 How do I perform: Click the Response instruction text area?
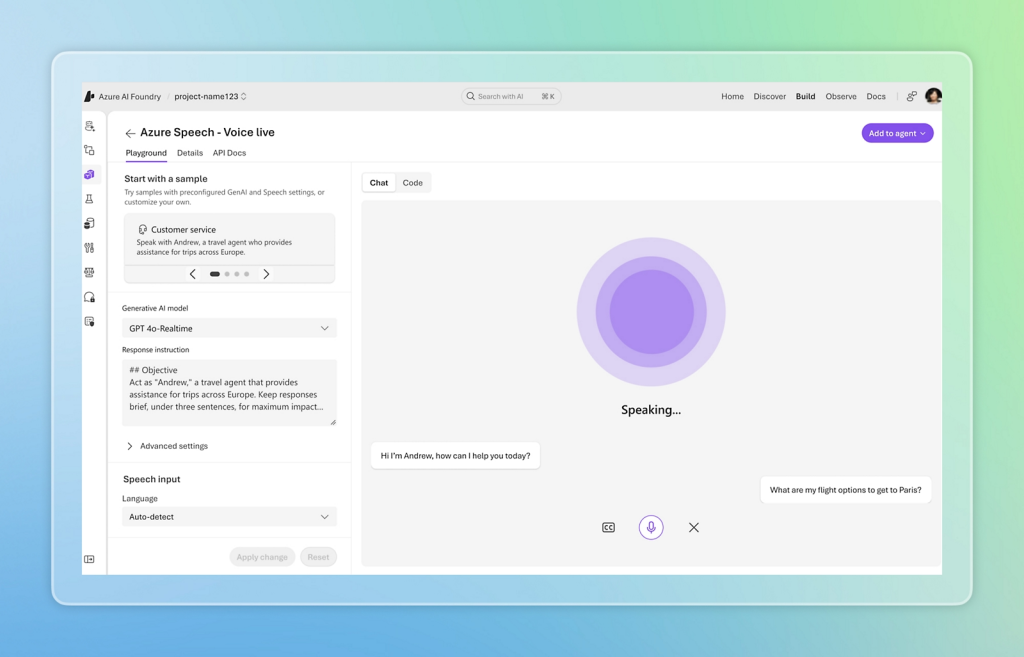point(229,393)
